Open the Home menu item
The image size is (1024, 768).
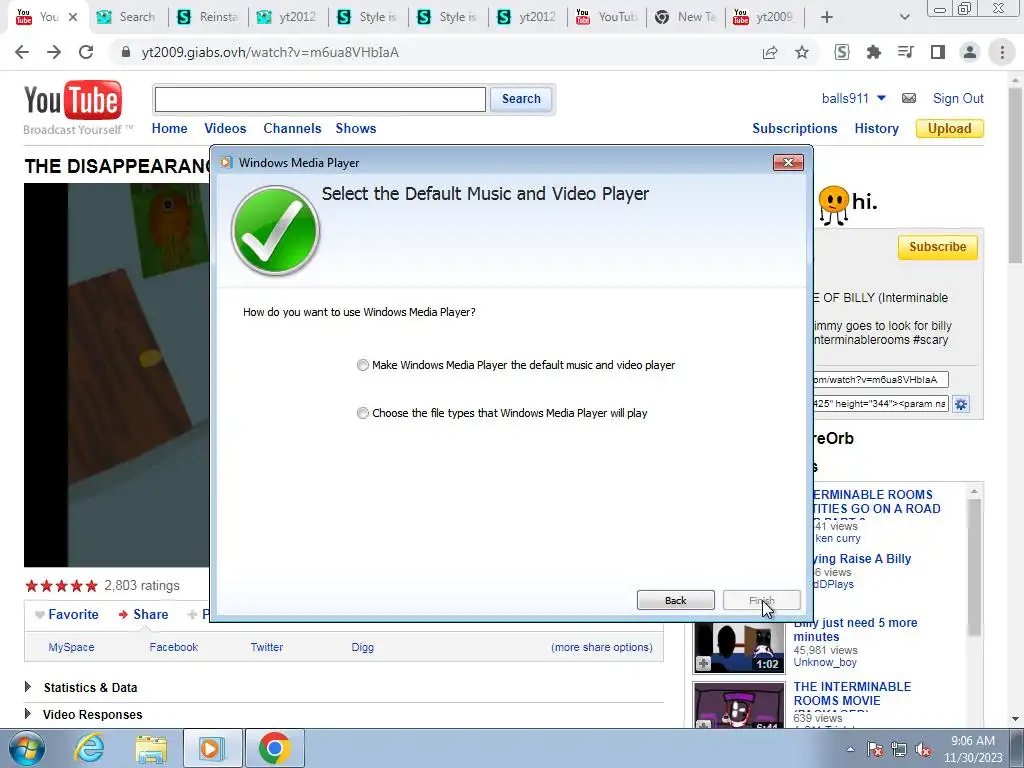pyautogui.click(x=169, y=129)
